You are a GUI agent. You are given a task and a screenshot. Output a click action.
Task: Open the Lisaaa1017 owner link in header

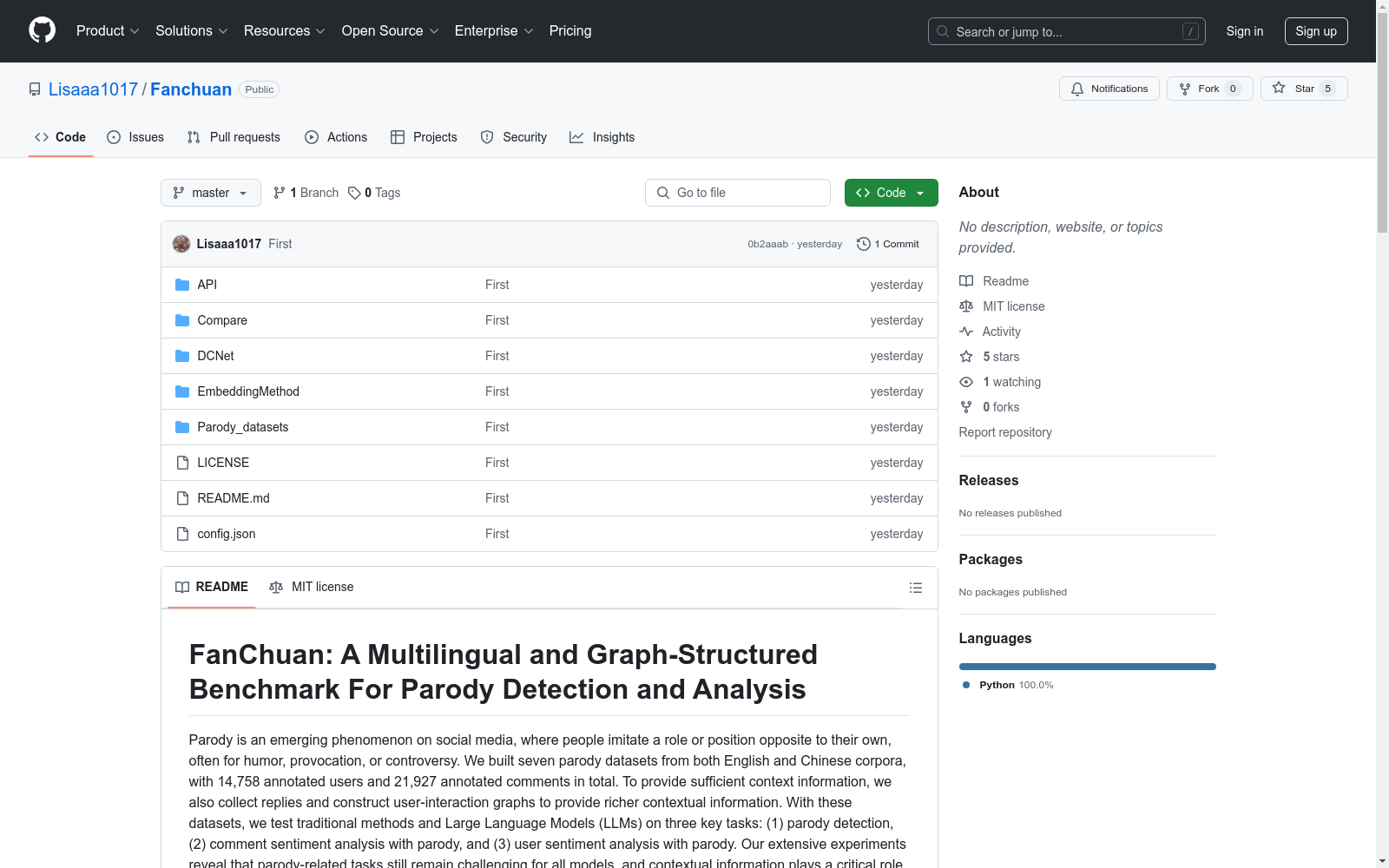point(94,89)
